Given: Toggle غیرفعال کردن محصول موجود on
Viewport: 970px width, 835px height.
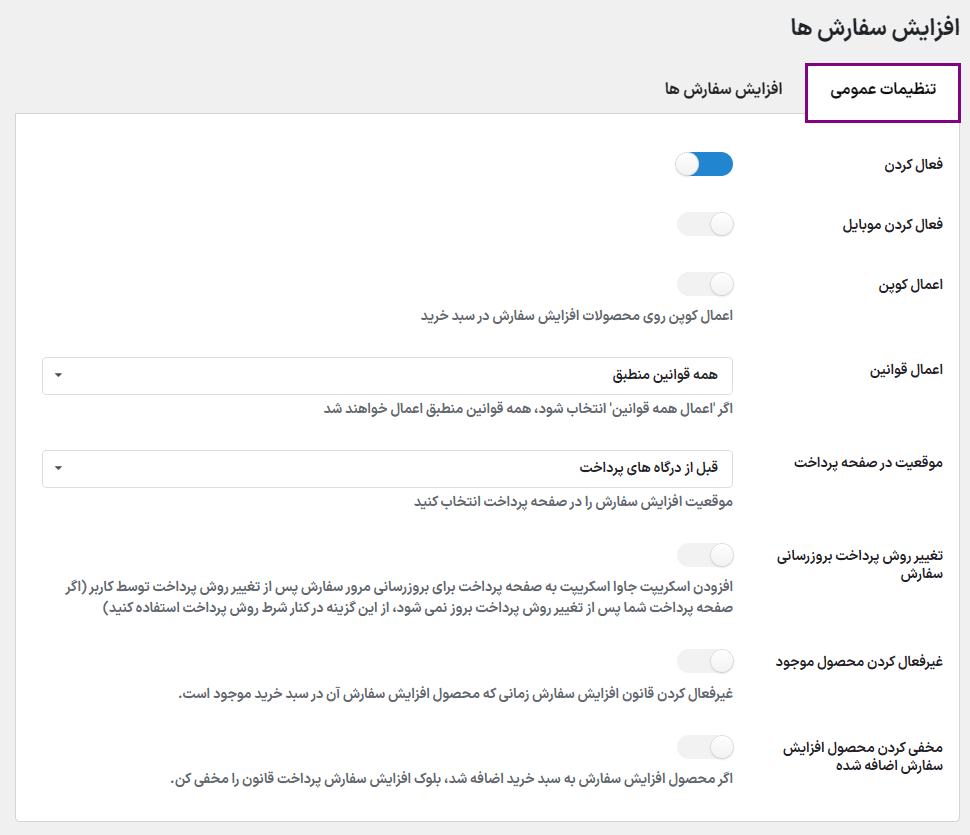Looking at the screenshot, I should tap(704, 661).
